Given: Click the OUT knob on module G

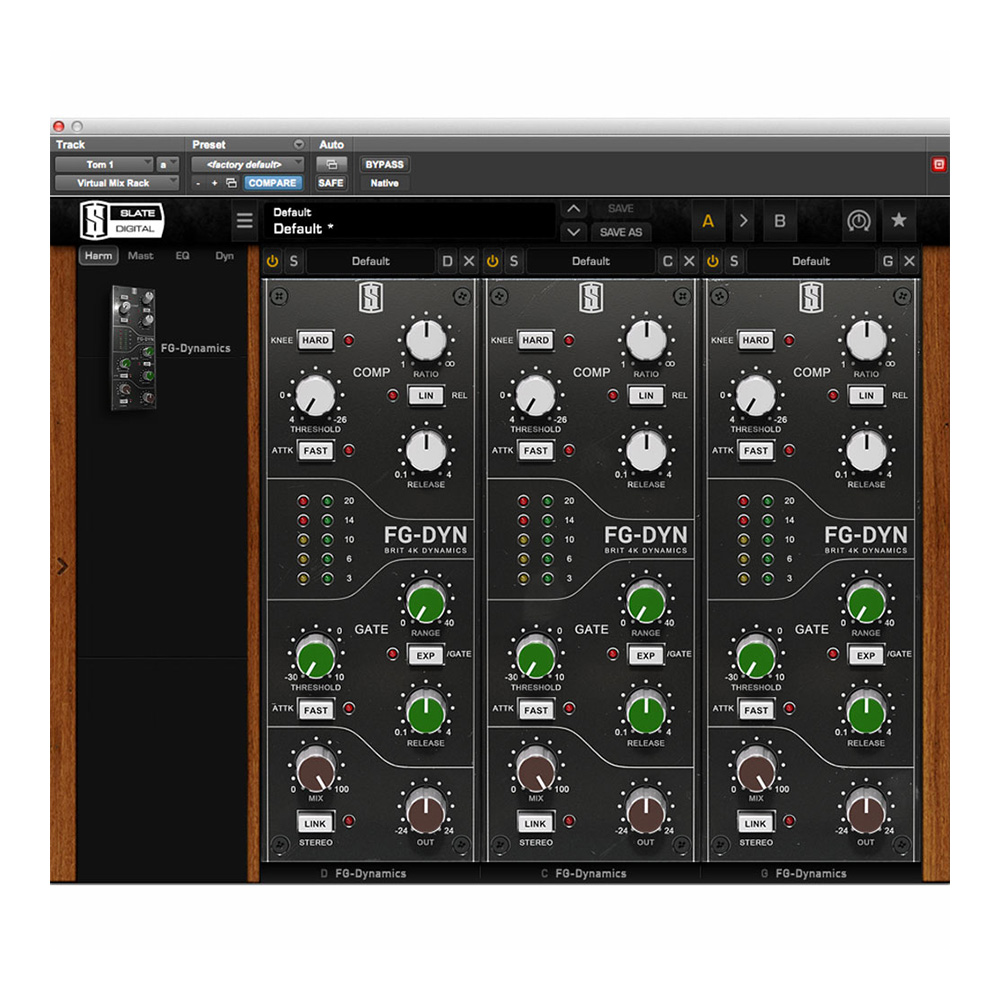Looking at the screenshot, I should pos(866,812).
